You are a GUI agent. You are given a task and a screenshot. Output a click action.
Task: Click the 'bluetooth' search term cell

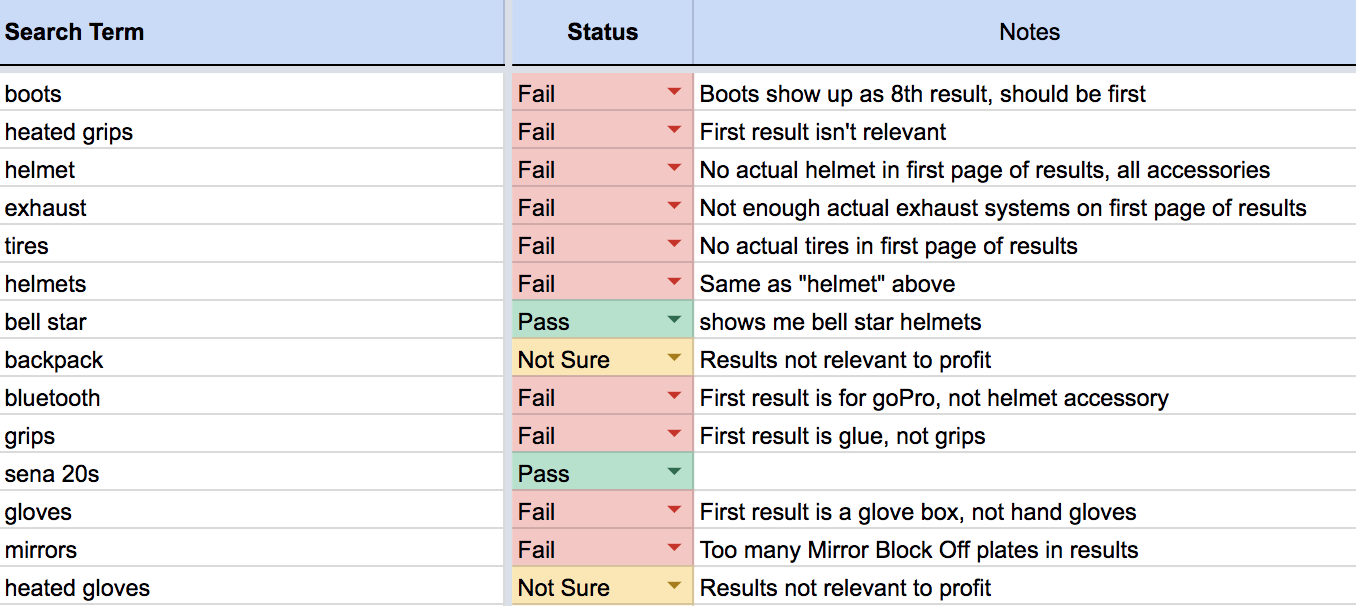pyautogui.click(x=252, y=398)
